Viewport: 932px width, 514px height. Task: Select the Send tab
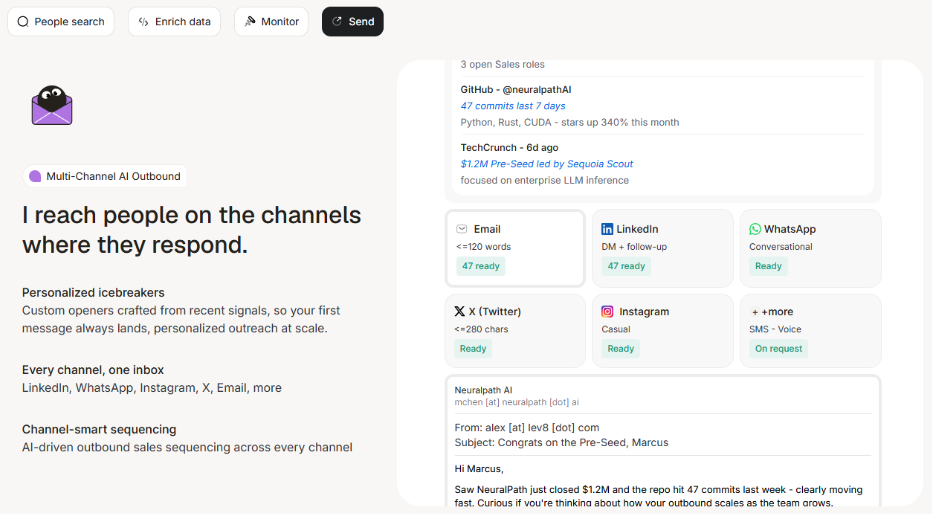pyautogui.click(x=352, y=21)
